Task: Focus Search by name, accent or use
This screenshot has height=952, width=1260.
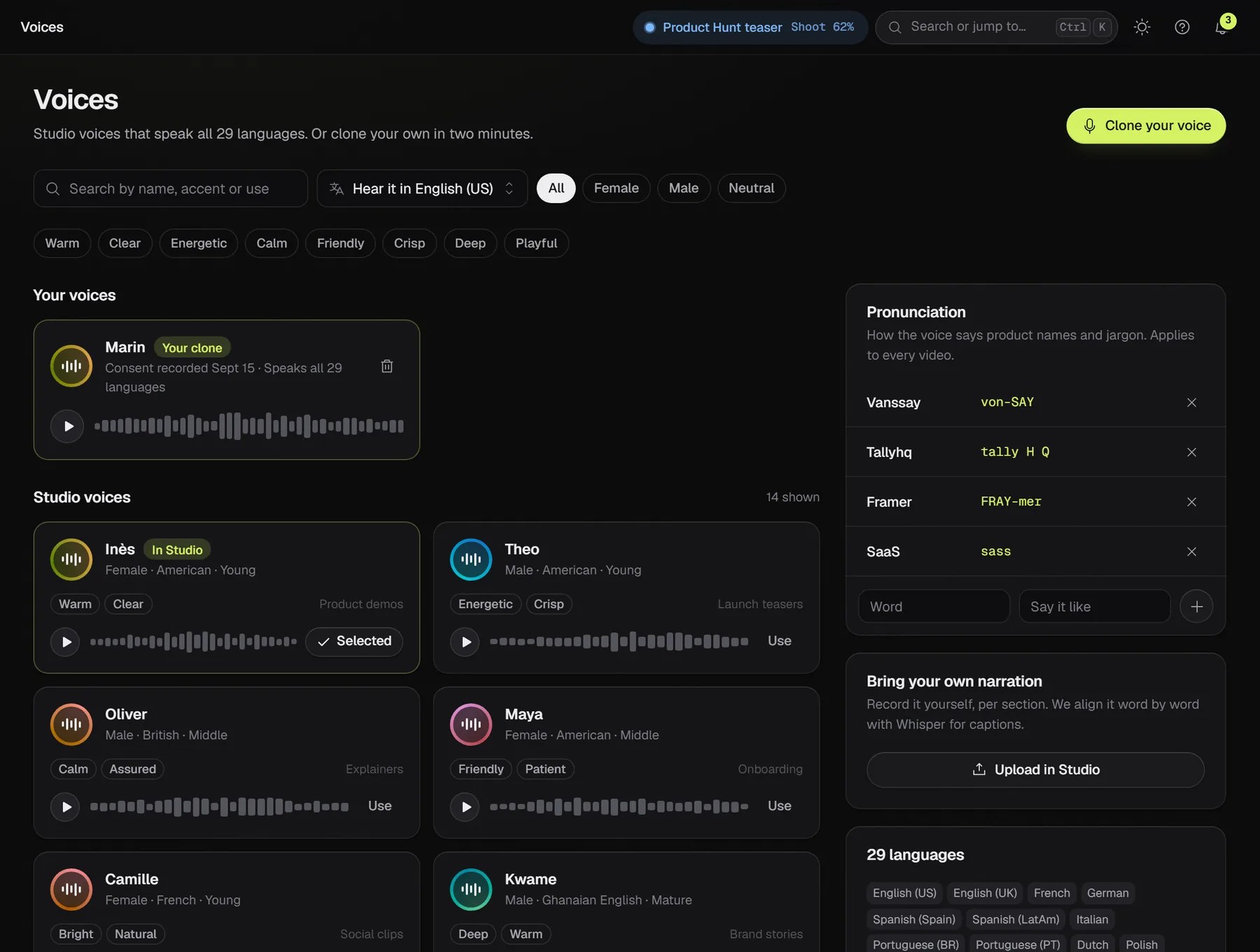Action: pos(171,188)
